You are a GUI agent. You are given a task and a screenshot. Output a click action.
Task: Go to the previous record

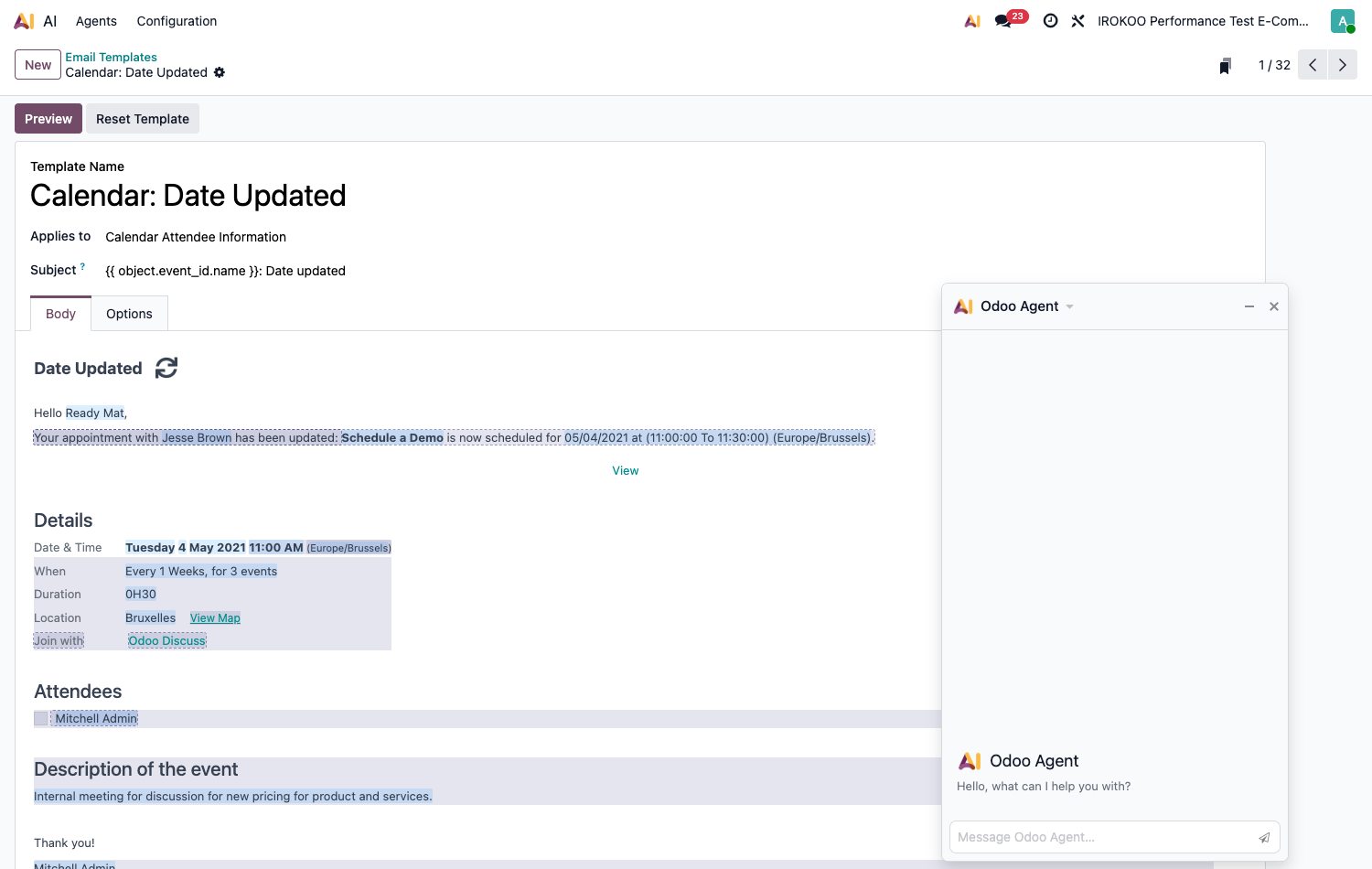1313,65
